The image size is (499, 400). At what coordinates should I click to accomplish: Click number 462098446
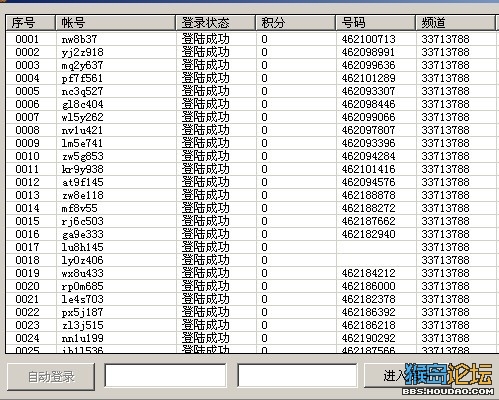click(368, 104)
